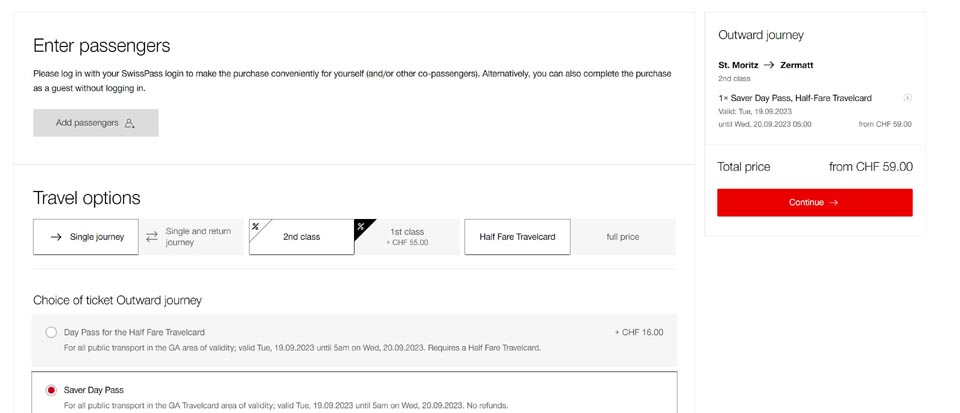This screenshot has height=413, width=960.
Task: Click the arrow between St. Moritz and Zermatt
Action: point(769,65)
